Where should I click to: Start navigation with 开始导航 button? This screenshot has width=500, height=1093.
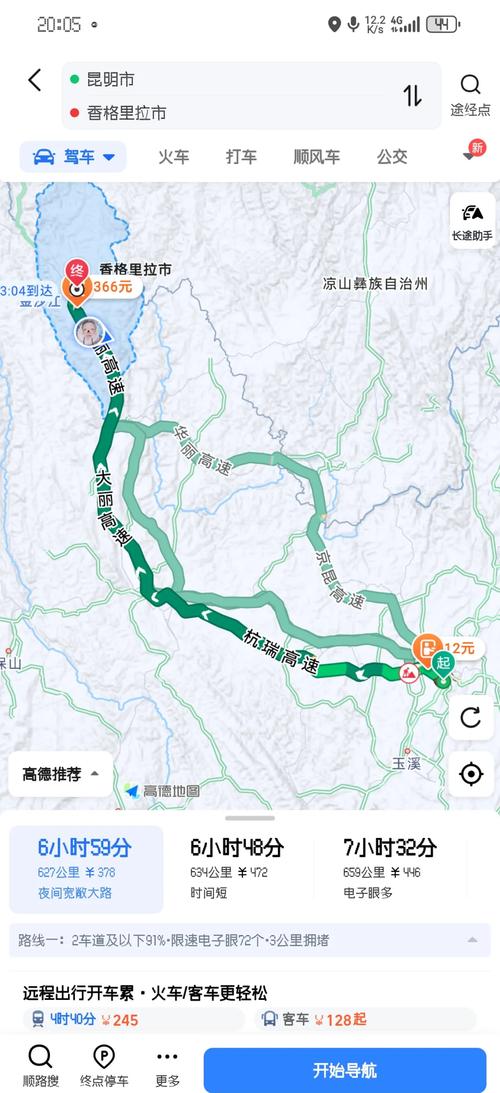tap(344, 1070)
